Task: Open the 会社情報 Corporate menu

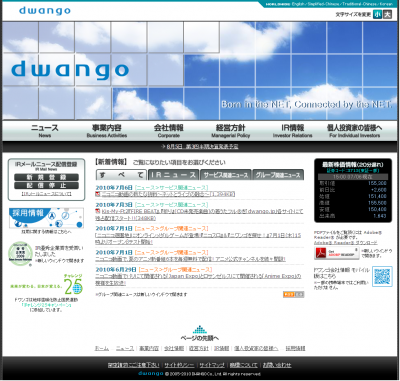Action: coord(169,131)
